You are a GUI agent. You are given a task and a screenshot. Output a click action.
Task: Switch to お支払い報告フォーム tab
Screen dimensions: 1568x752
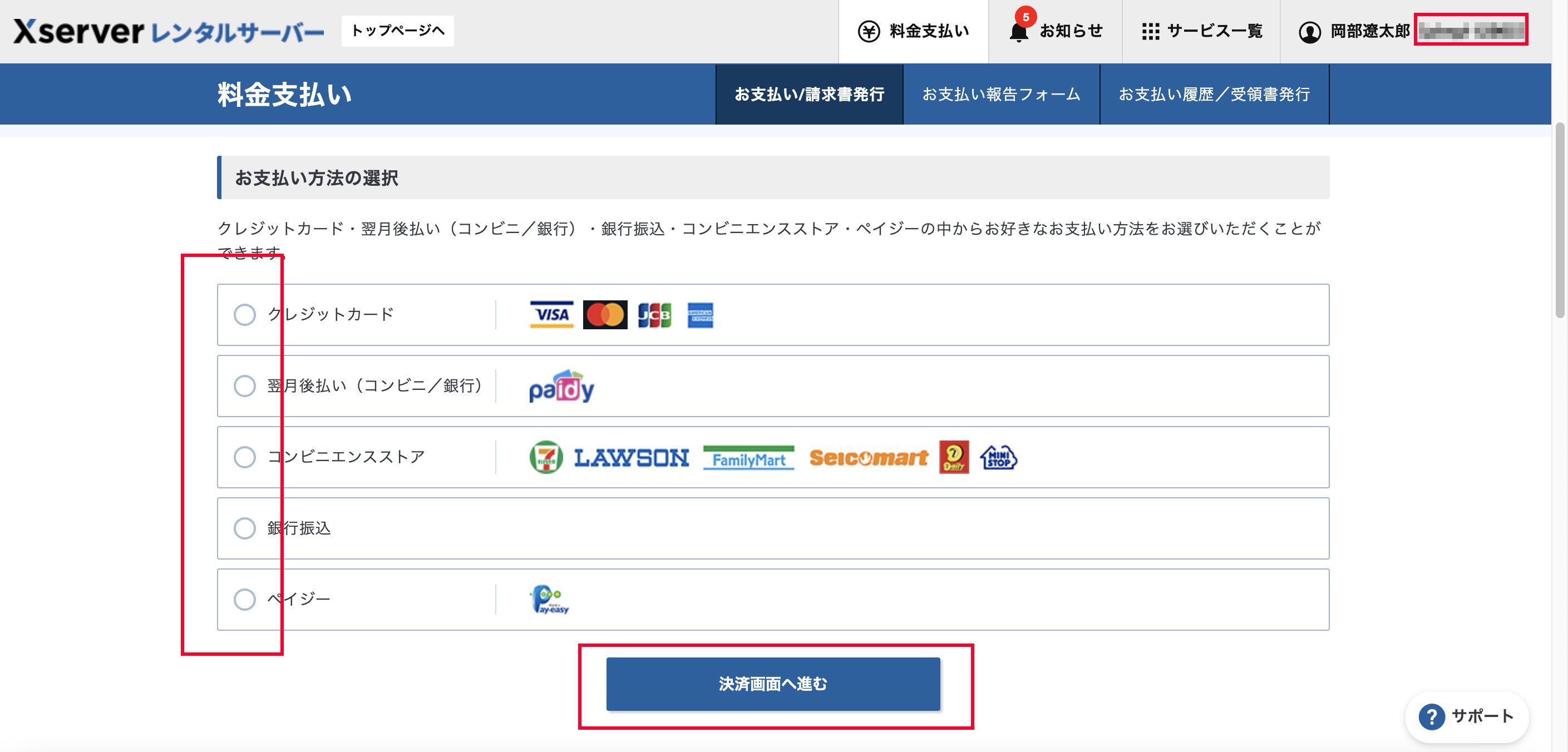click(x=1000, y=95)
